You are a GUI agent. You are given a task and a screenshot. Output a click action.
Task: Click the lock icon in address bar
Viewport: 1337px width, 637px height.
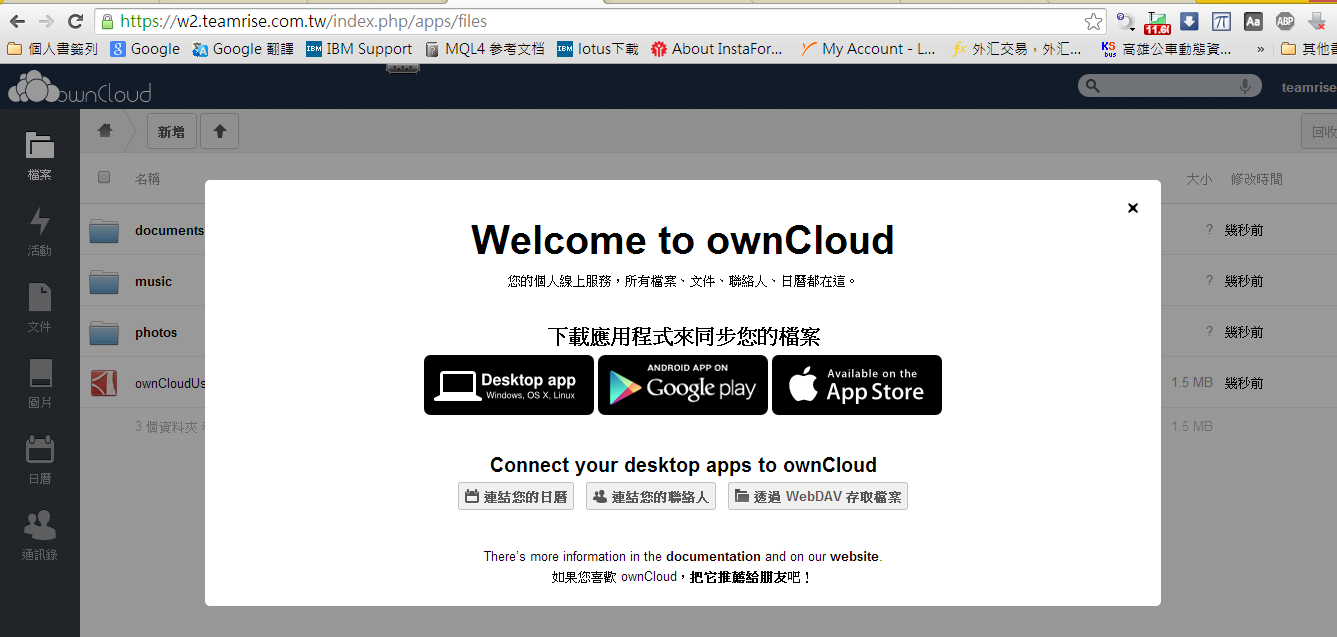pos(107,21)
